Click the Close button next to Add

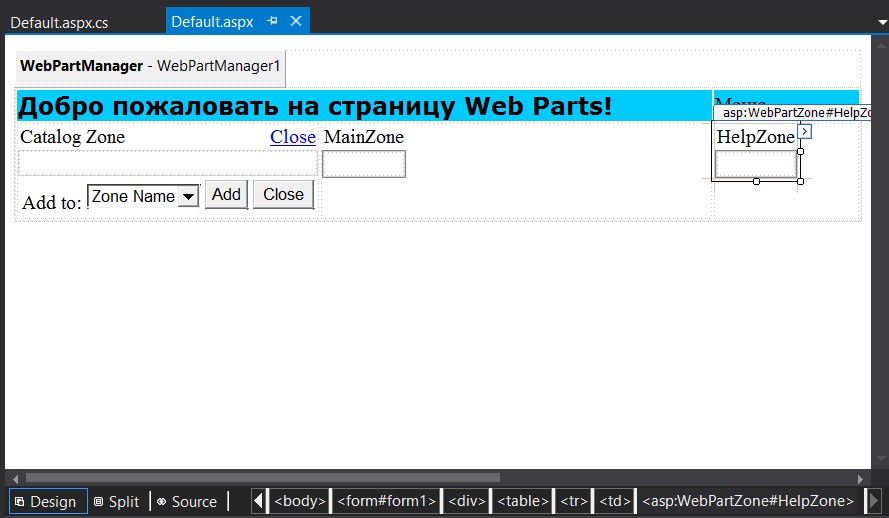click(283, 194)
